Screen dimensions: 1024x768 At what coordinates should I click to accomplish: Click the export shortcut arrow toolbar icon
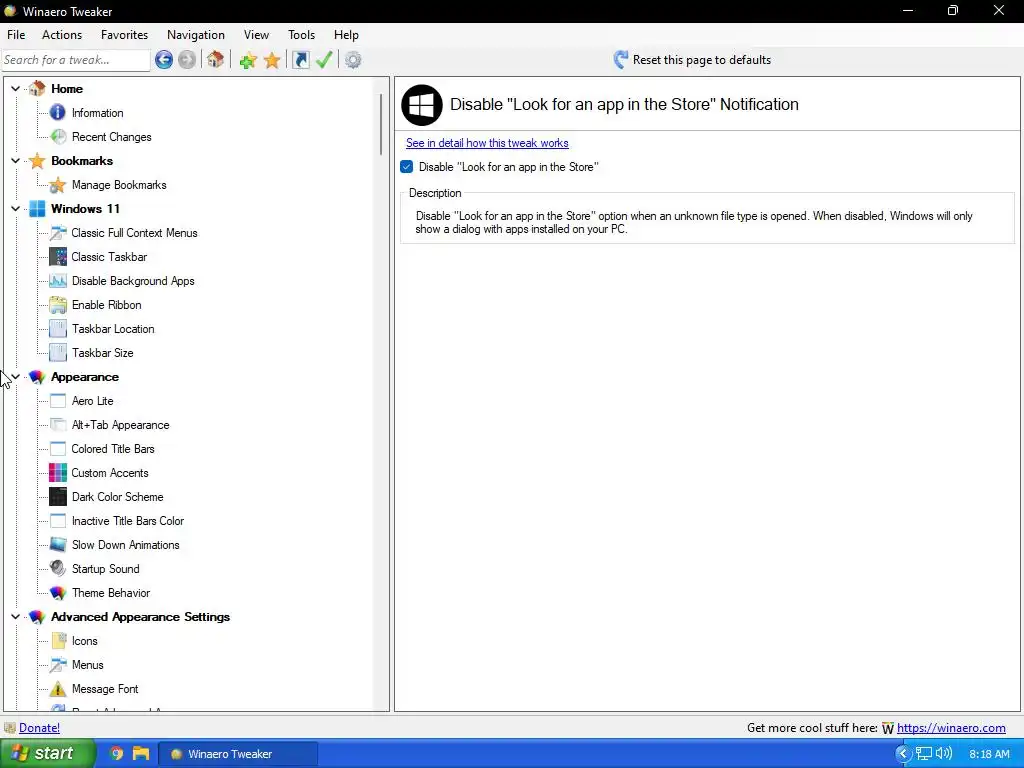tap(300, 60)
